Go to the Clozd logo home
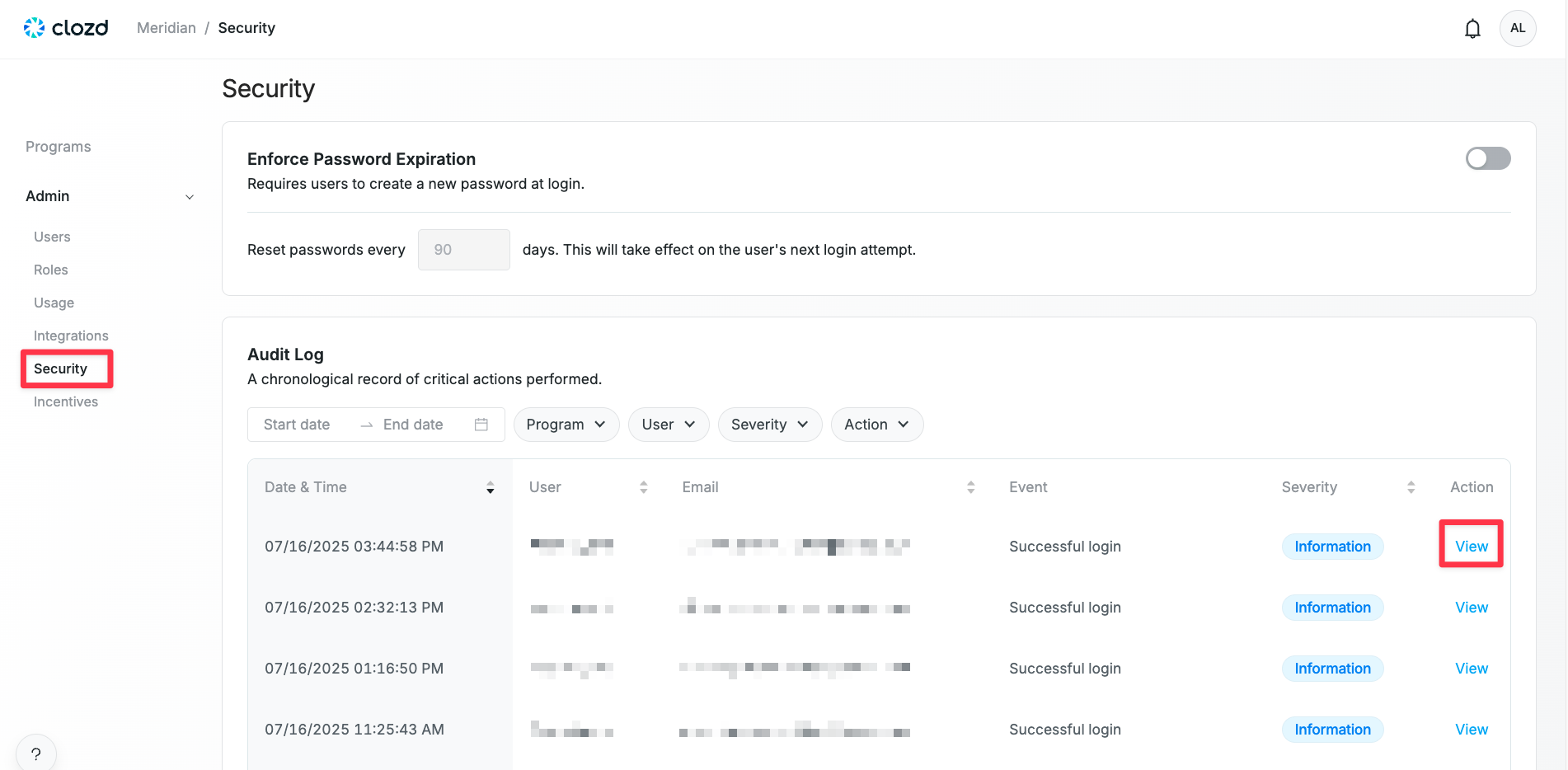Image resolution: width=1568 pixels, height=770 pixels. pos(66,28)
